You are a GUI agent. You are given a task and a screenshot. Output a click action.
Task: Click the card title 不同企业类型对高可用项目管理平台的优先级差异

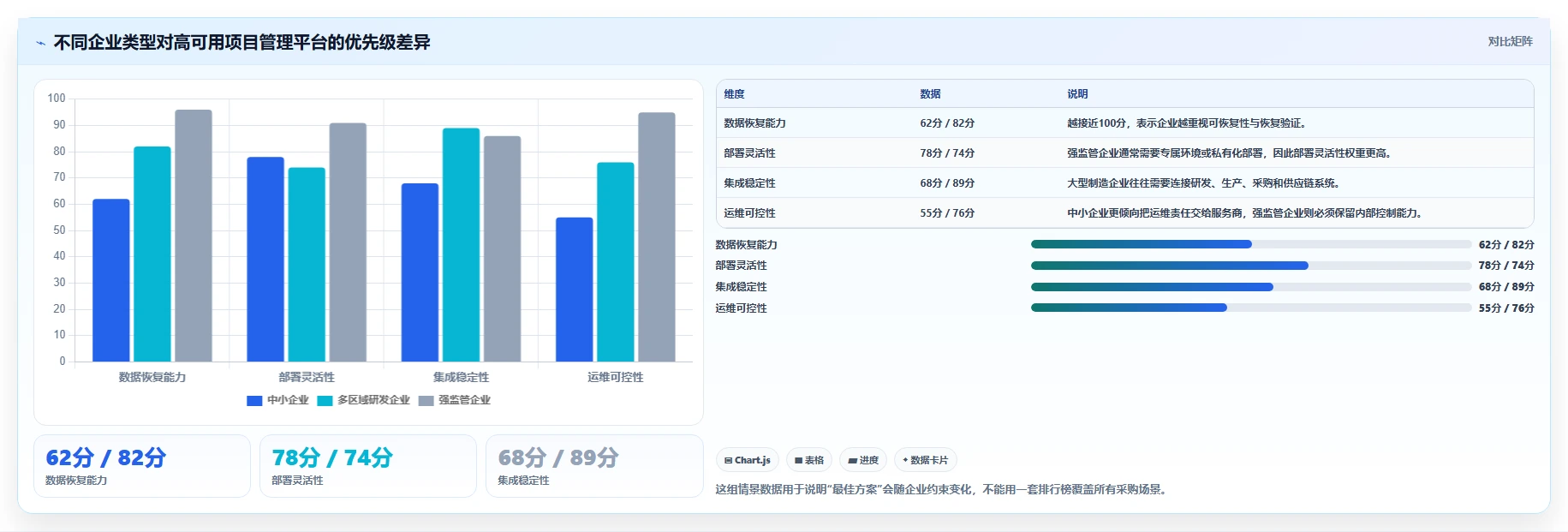(x=241, y=43)
